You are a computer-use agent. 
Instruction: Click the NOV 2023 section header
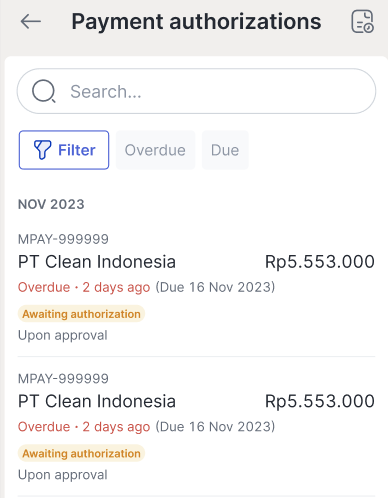[51, 204]
